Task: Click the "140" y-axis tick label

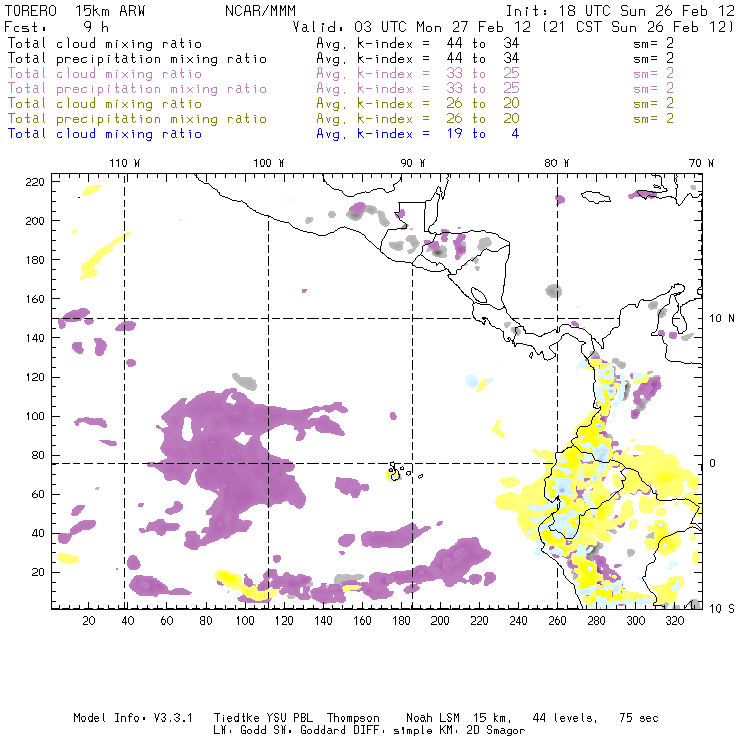Action: pos(34,338)
